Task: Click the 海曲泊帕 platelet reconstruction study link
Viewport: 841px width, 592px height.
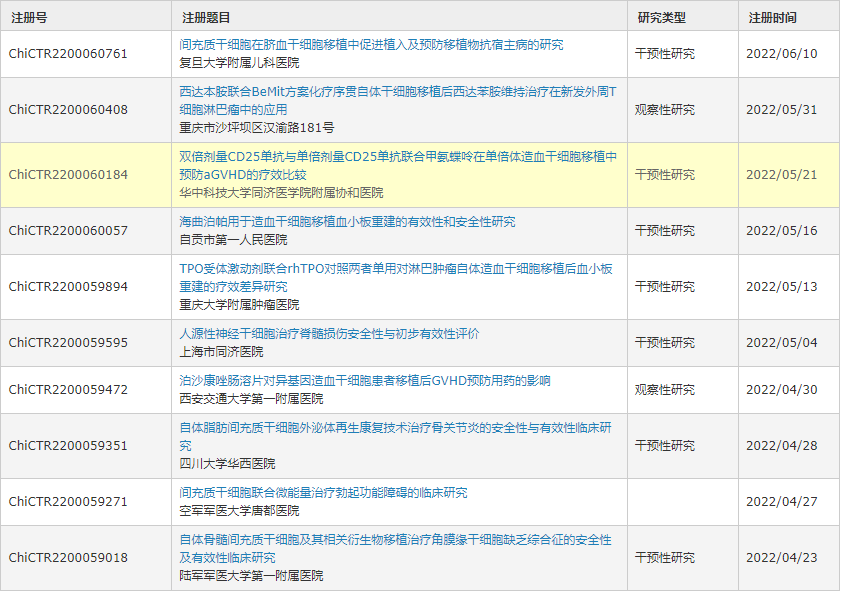Action: click(347, 222)
